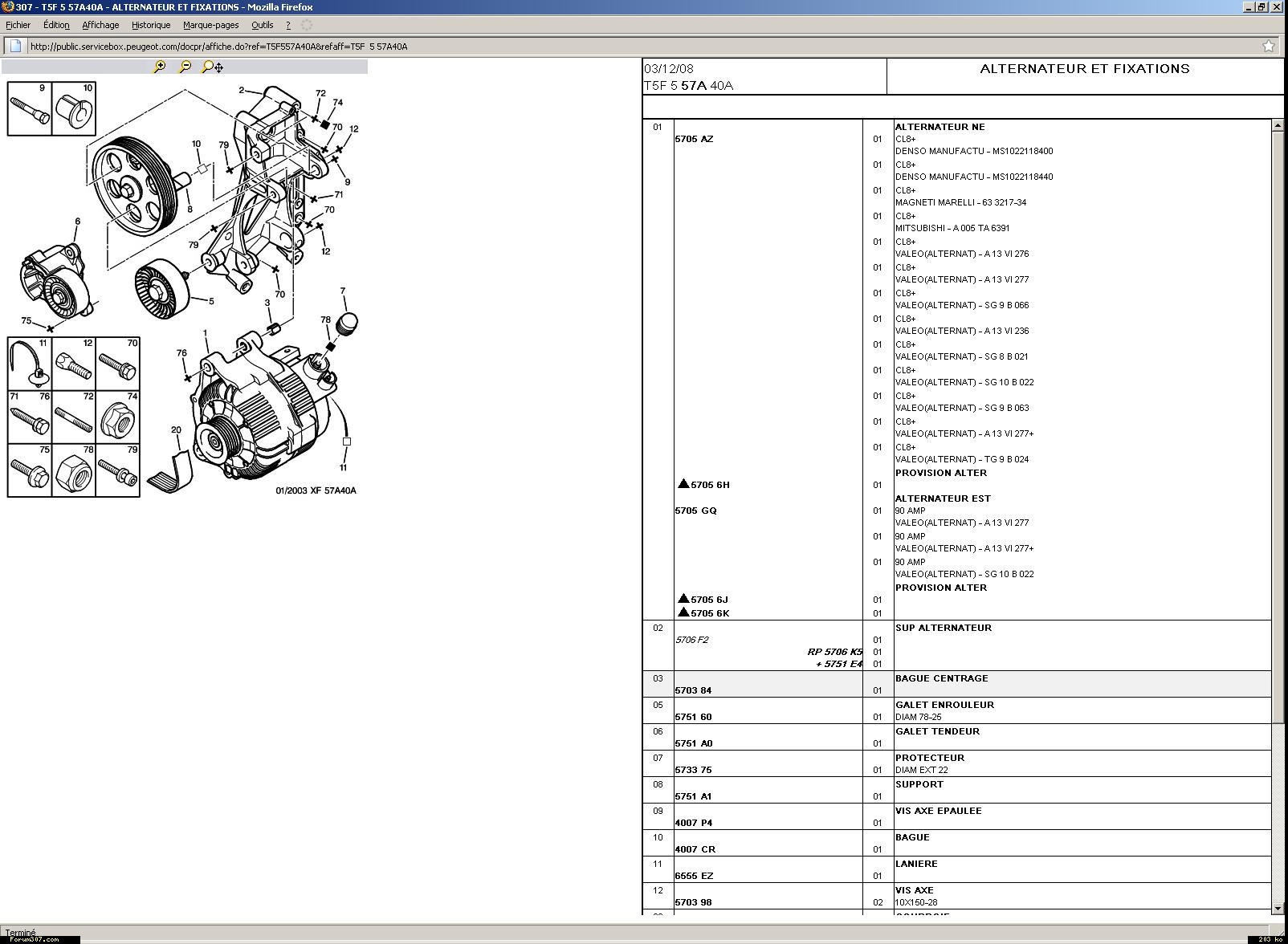The width and height of the screenshot is (1288, 944).
Task: Click the protector cap labeled 7 in diagram
Action: [x=346, y=323]
